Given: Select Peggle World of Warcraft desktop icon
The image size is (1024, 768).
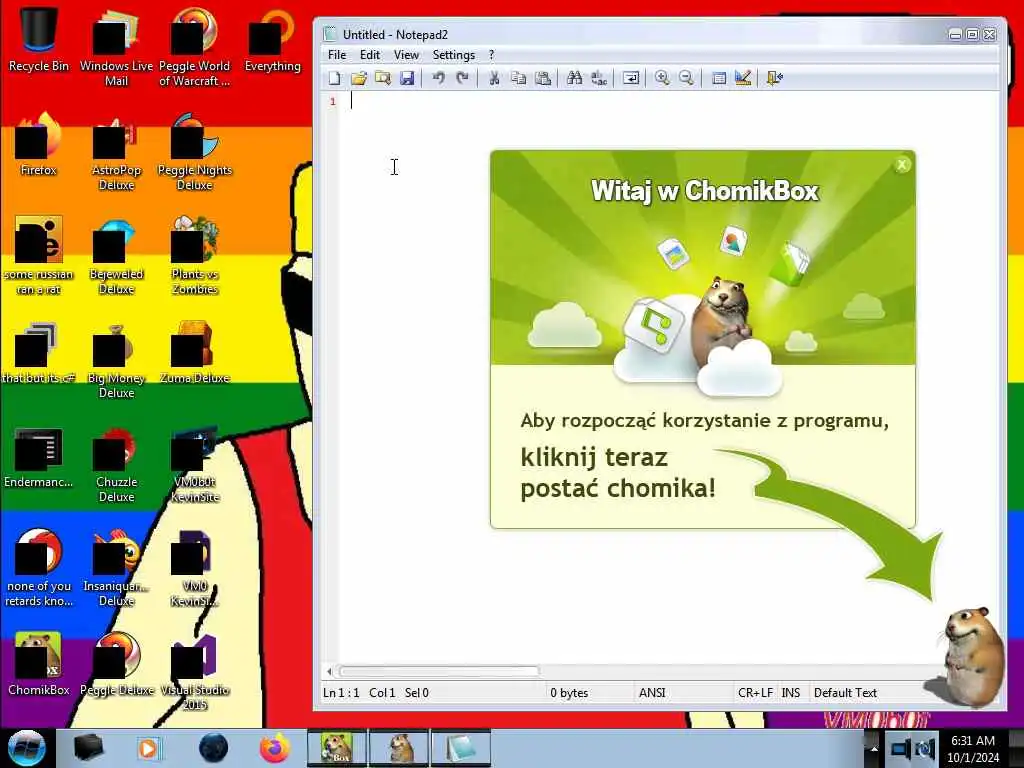Looking at the screenshot, I should click(195, 46).
